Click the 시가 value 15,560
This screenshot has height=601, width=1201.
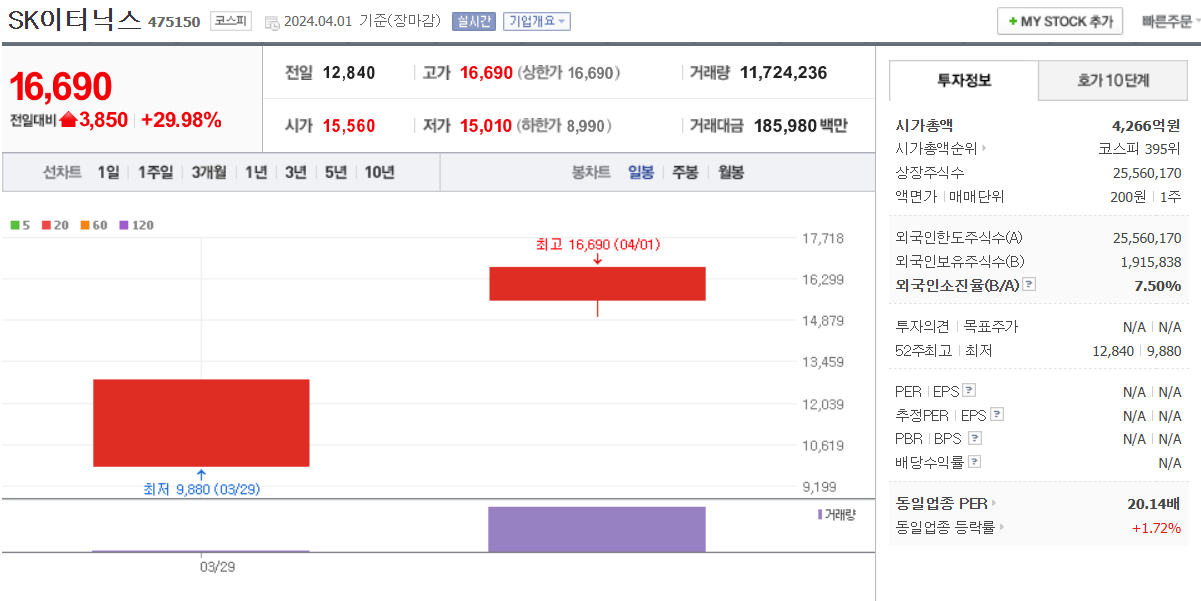[x=349, y=126]
